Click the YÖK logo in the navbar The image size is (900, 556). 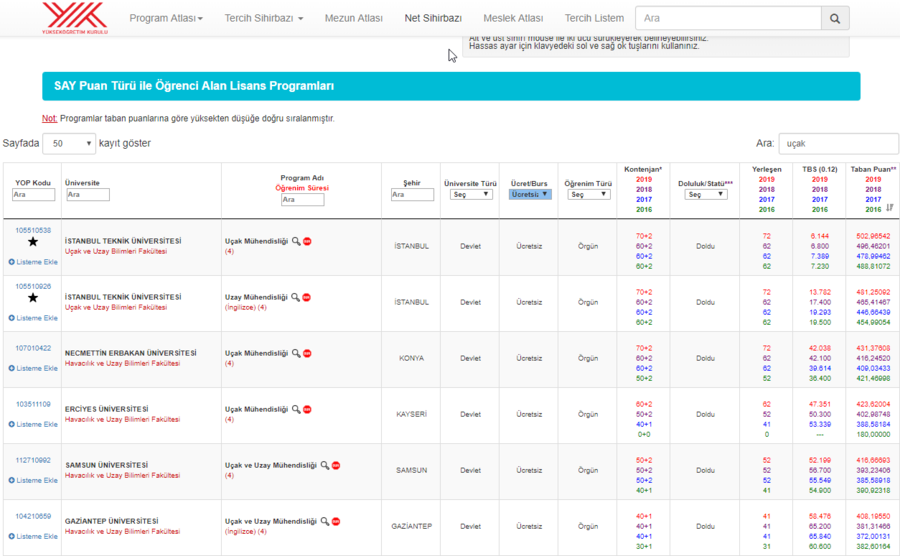pyautogui.click(x=75, y=17)
